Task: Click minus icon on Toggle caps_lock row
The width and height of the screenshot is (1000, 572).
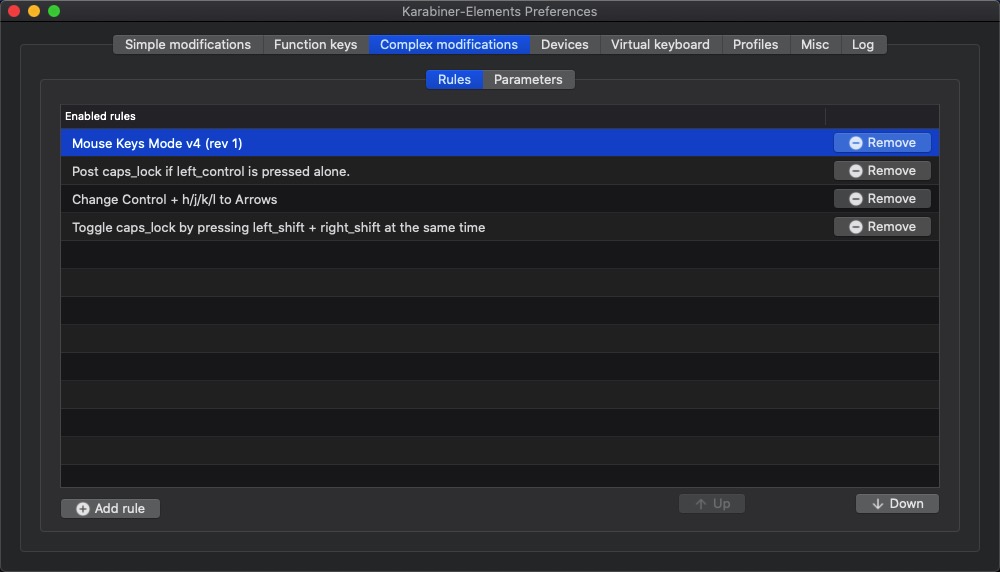Action: coord(856,227)
